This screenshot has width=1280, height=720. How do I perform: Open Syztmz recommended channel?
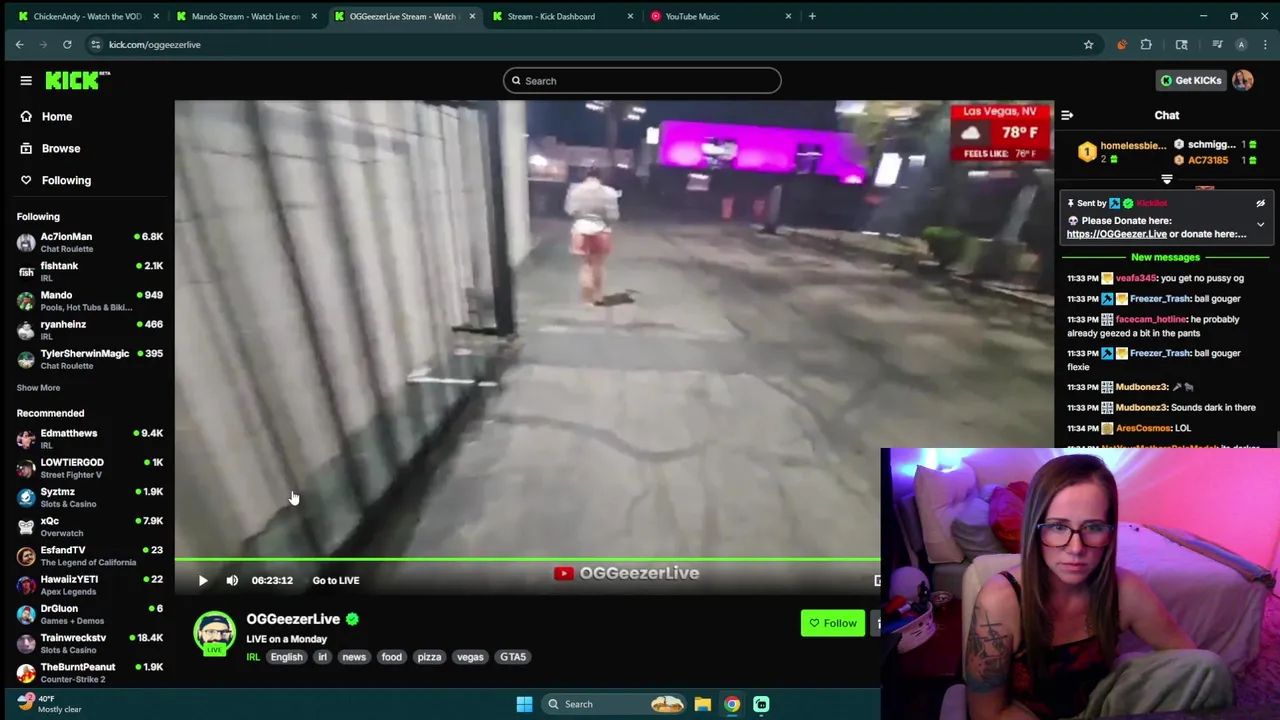pyautogui.click(x=90, y=496)
